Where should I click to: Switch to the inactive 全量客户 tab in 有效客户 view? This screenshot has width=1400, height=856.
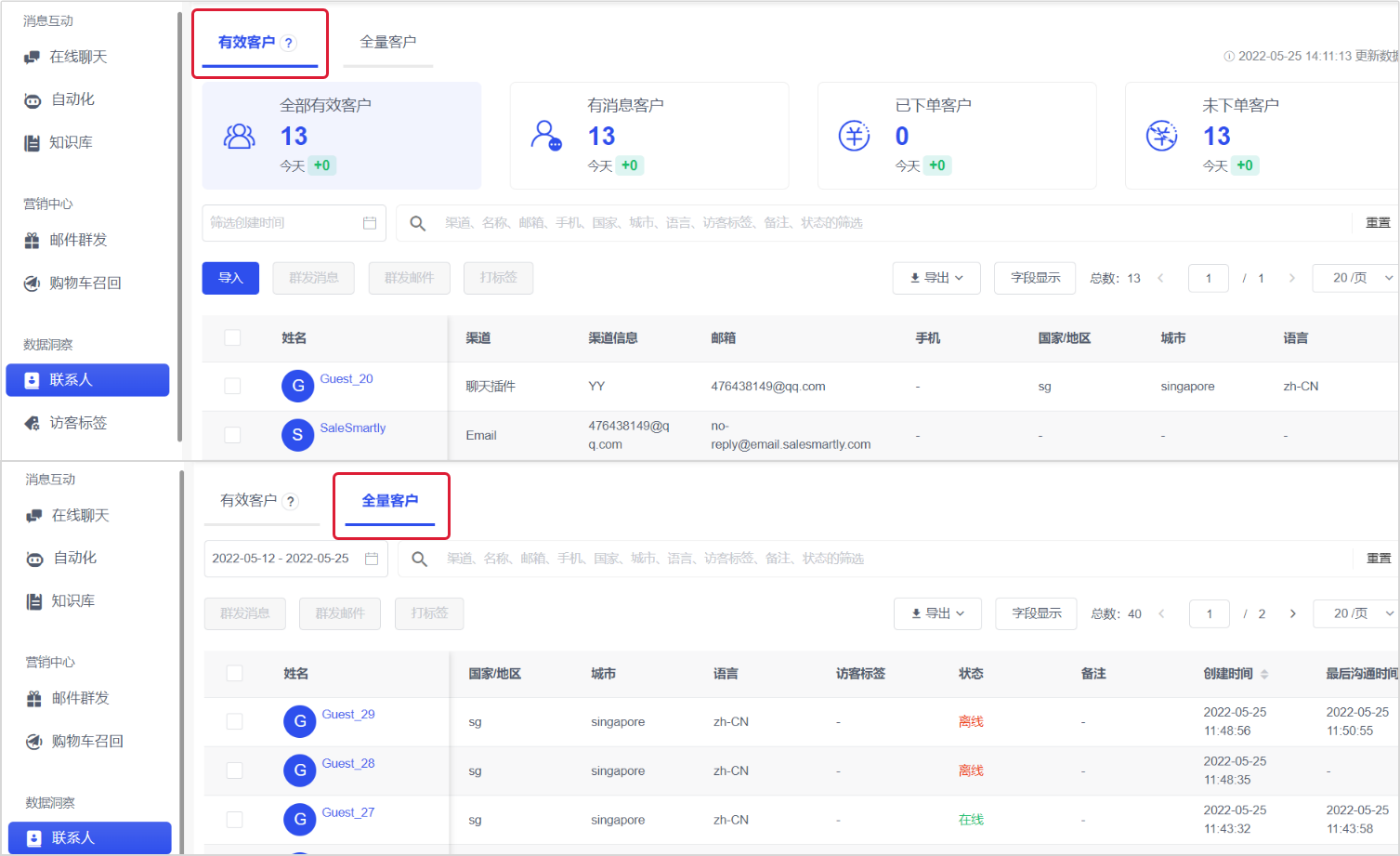[x=388, y=43]
